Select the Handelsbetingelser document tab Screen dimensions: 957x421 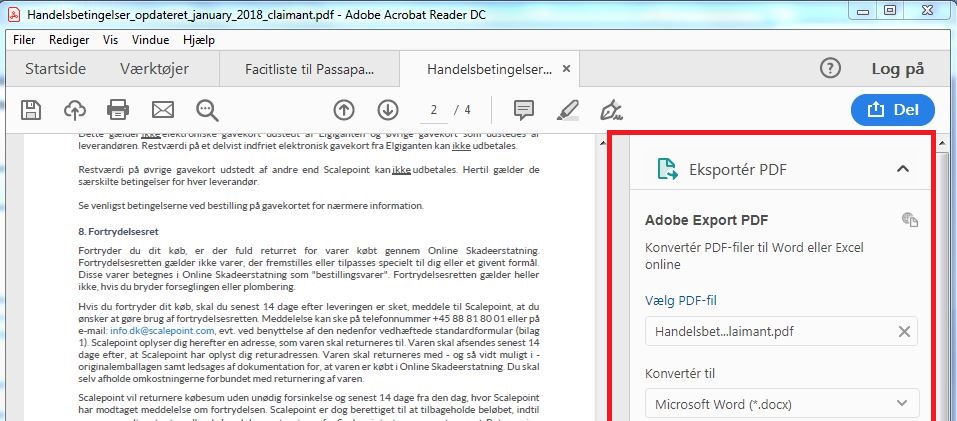click(489, 69)
